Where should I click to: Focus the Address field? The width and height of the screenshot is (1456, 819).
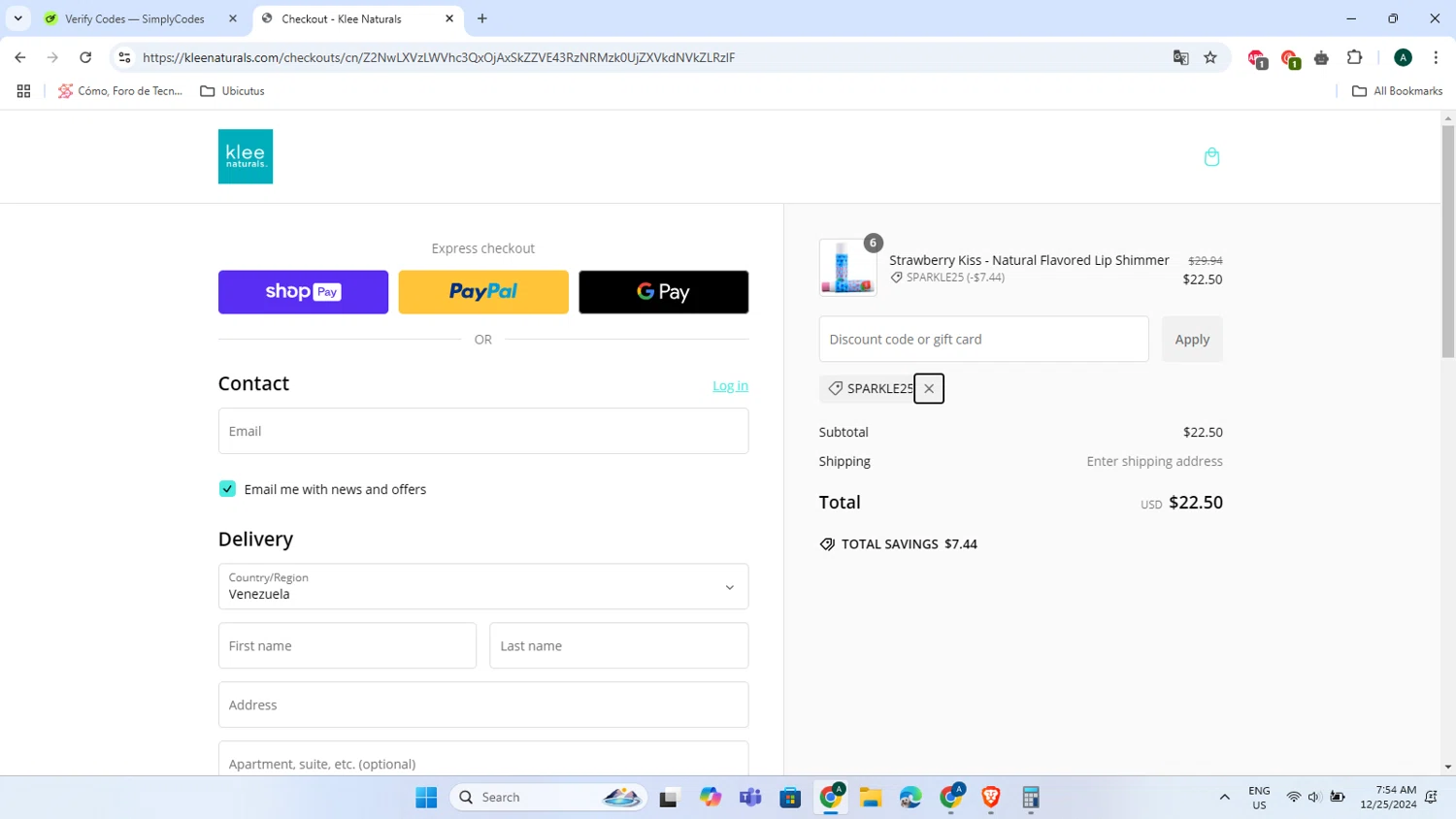tap(483, 704)
